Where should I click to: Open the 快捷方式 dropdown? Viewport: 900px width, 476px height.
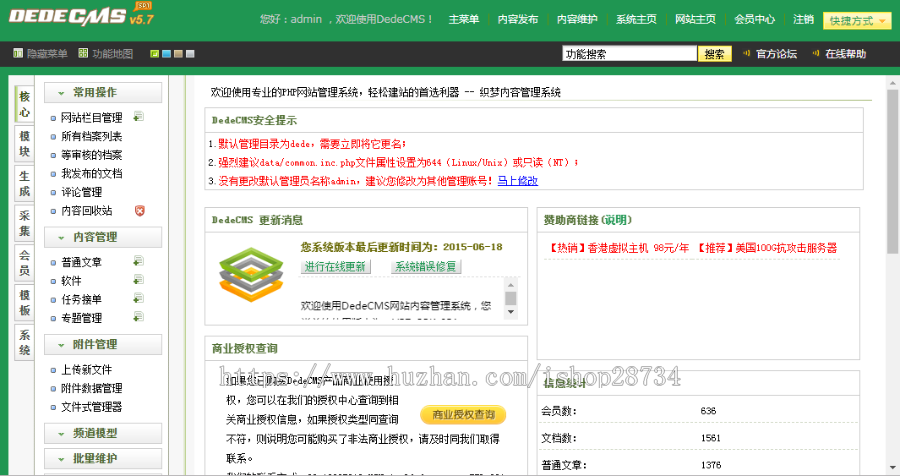(857, 21)
